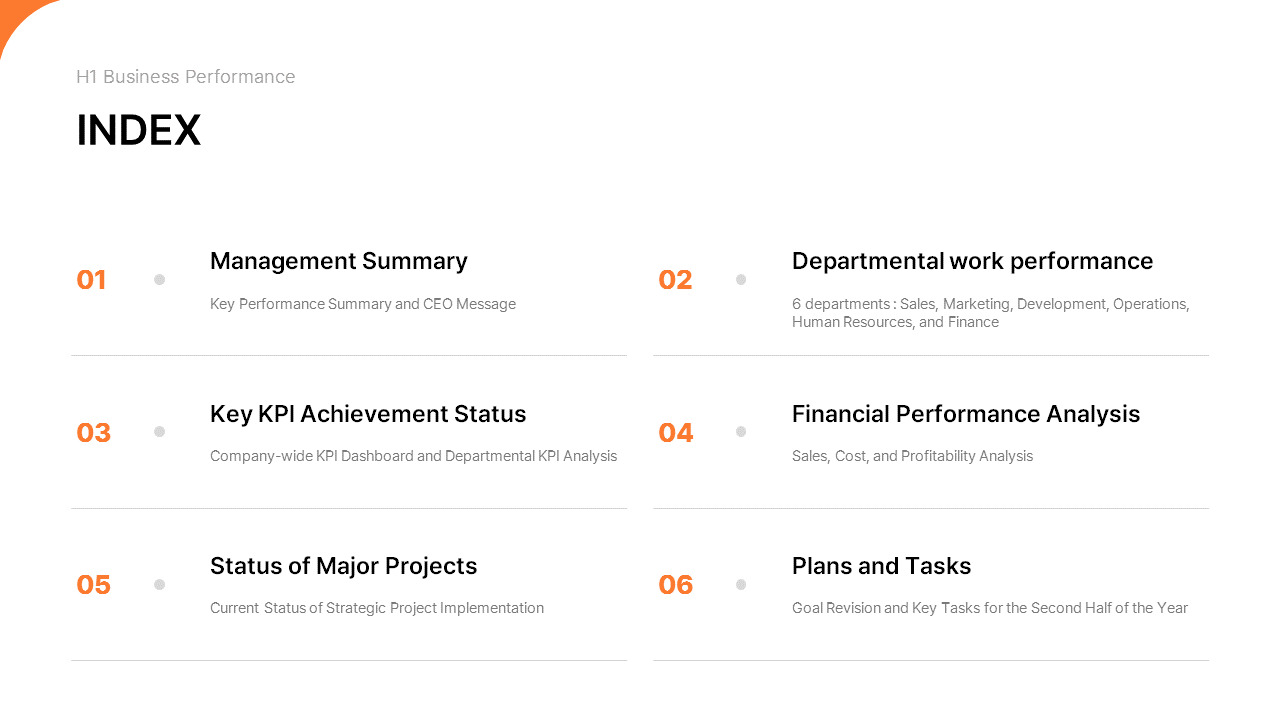Select Key Performance Summary and CEO Message text
This screenshot has height=720, width=1280.
[x=363, y=304]
